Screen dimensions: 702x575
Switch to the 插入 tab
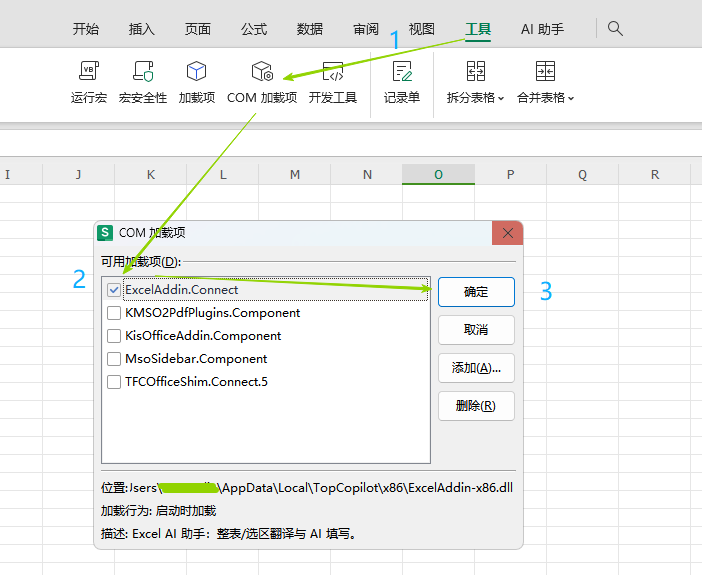coord(141,29)
